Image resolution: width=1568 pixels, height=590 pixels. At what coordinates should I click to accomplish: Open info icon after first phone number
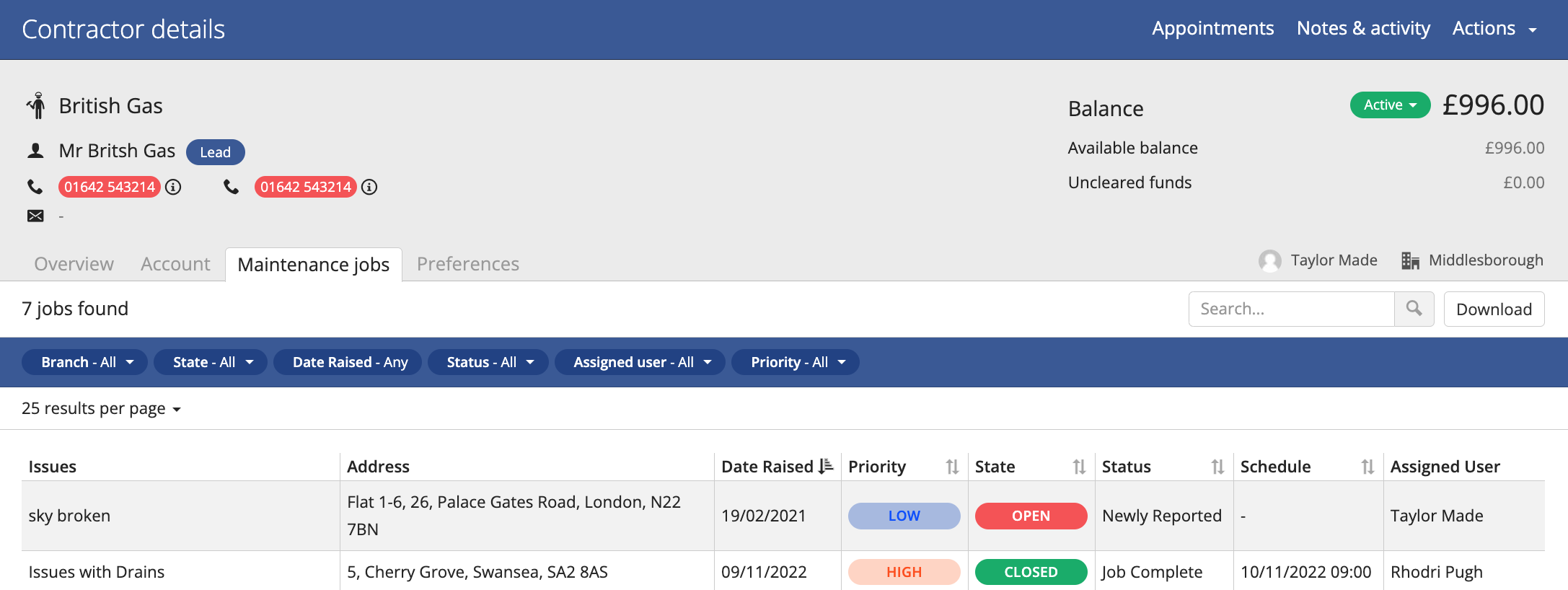173,187
